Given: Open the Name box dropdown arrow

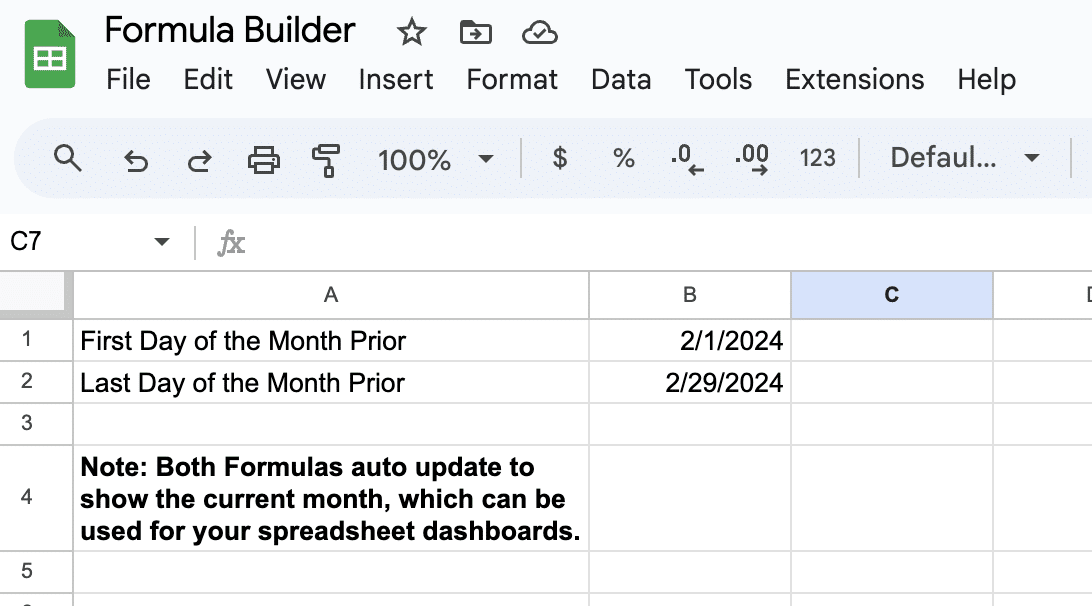Looking at the screenshot, I should (x=162, y=242).
